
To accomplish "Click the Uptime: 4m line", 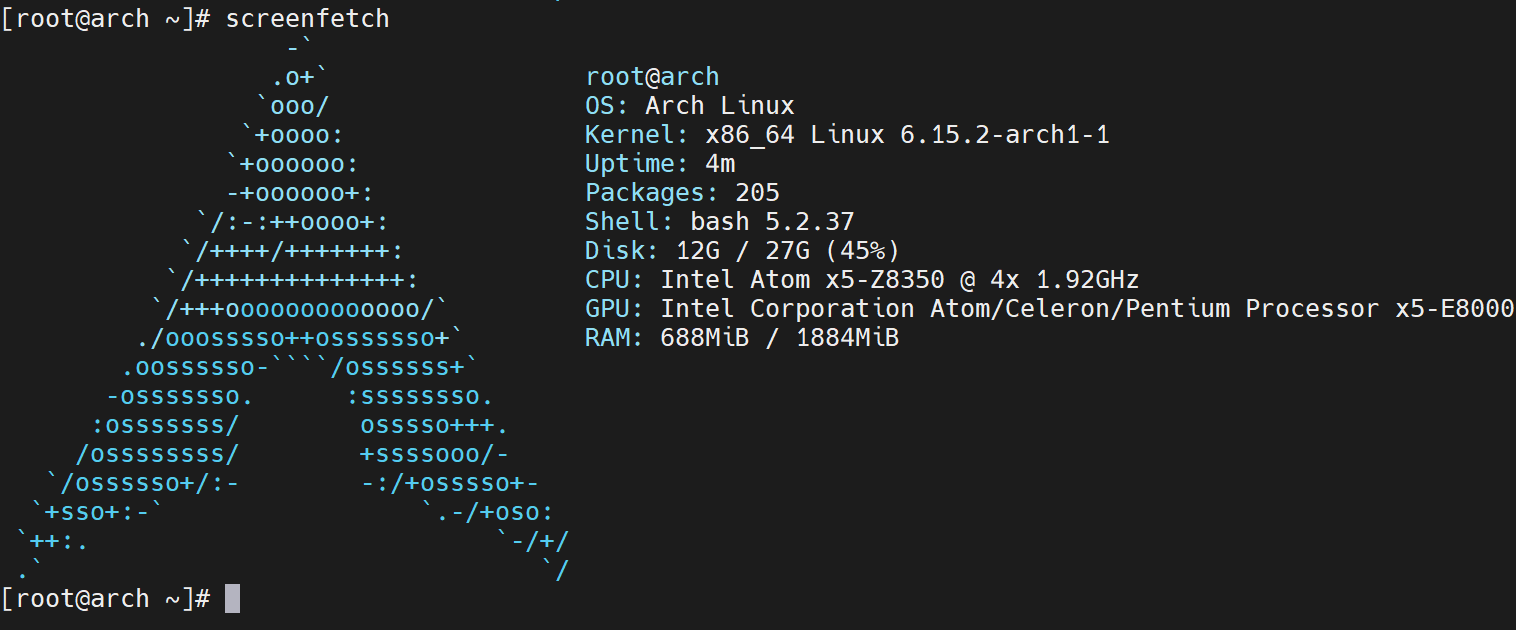I will coord(660,164).
